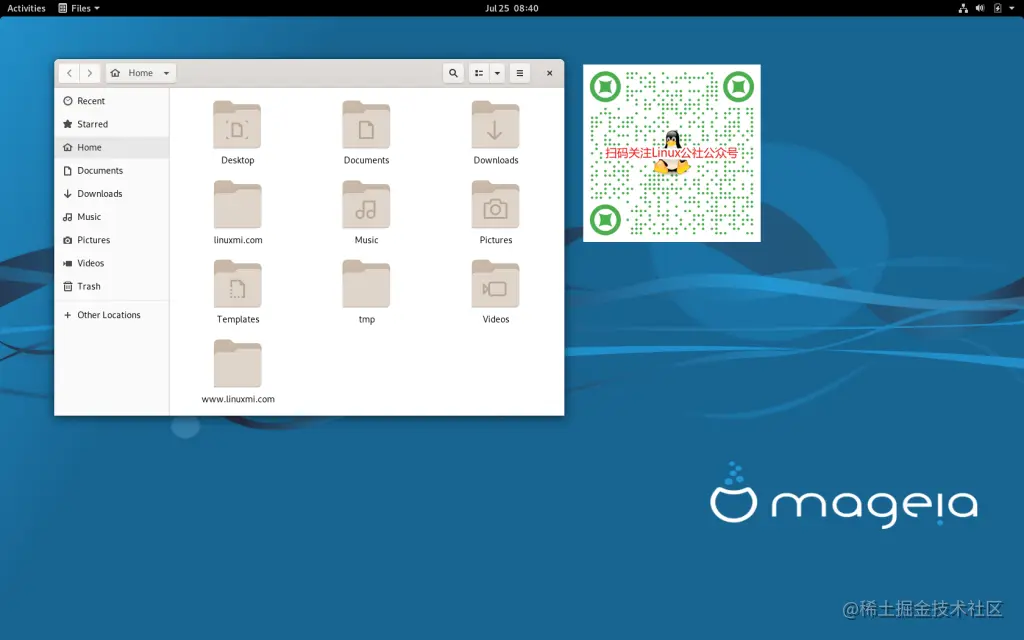Select the Documents folder icon in grid

(x=366, y=125)
